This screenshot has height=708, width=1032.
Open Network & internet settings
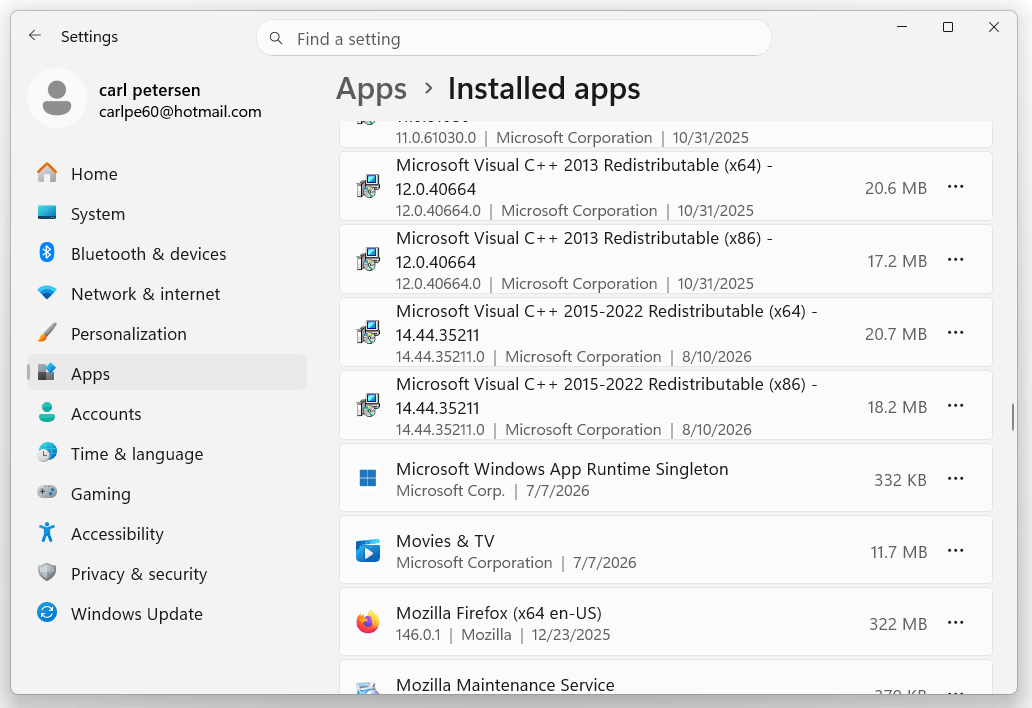tap(167, 294)
